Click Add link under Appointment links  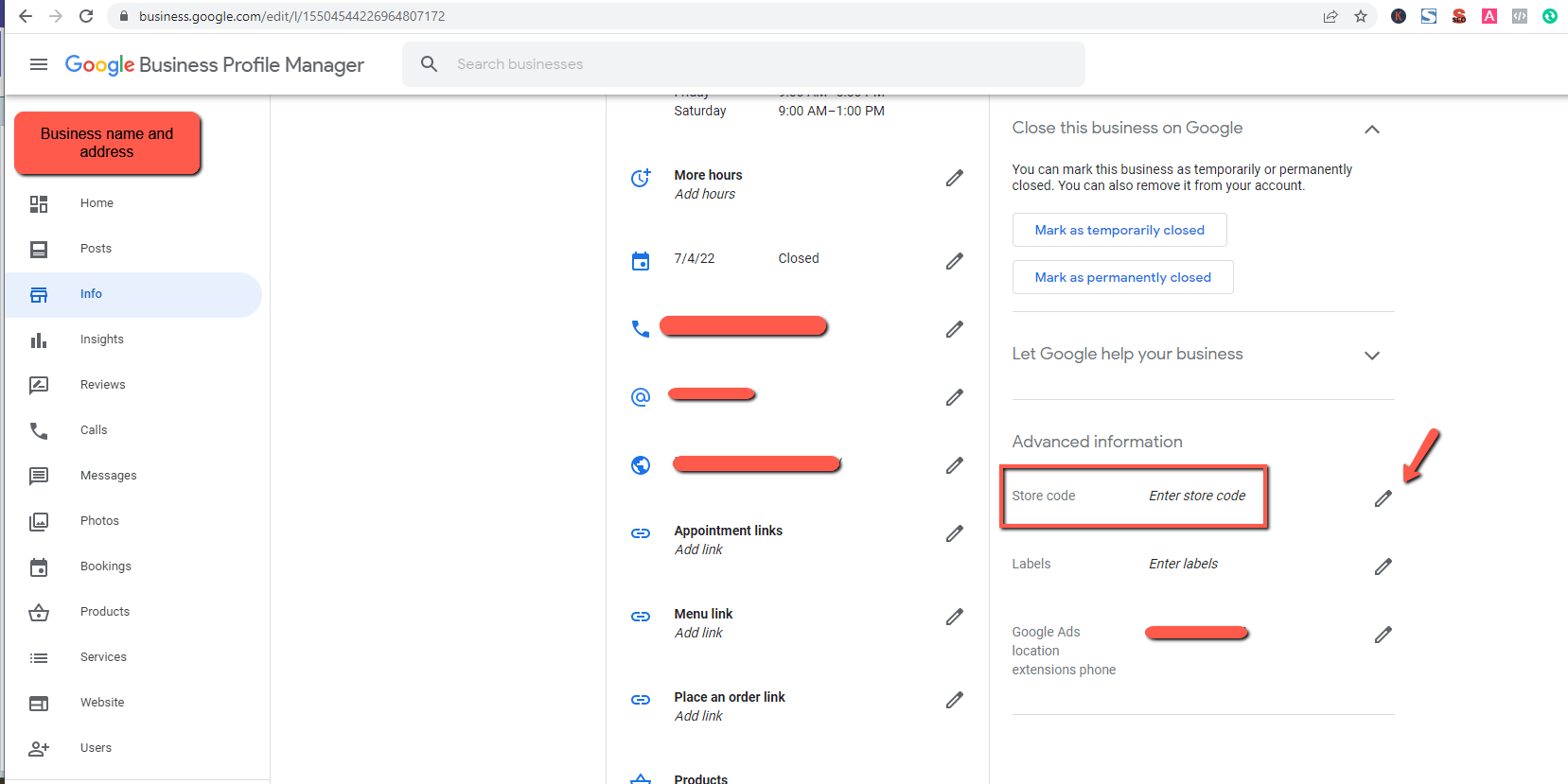tap(698, 549)
